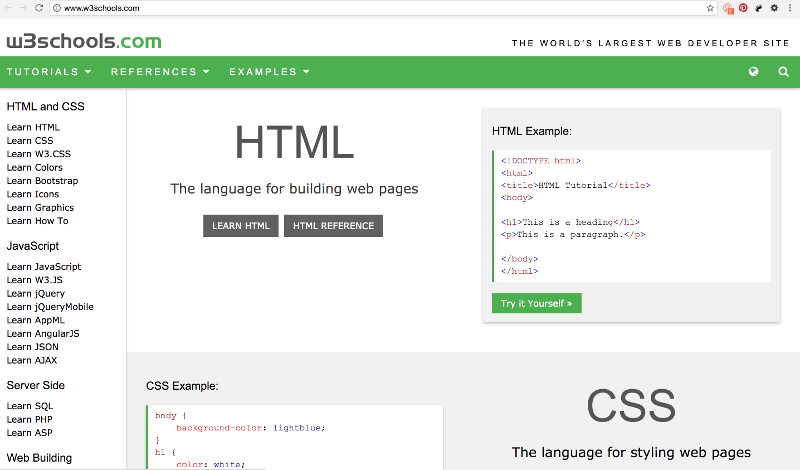Viewport: 800px width, 470px height.
Task: Click the LEARN HTML button
Action: 241,226
